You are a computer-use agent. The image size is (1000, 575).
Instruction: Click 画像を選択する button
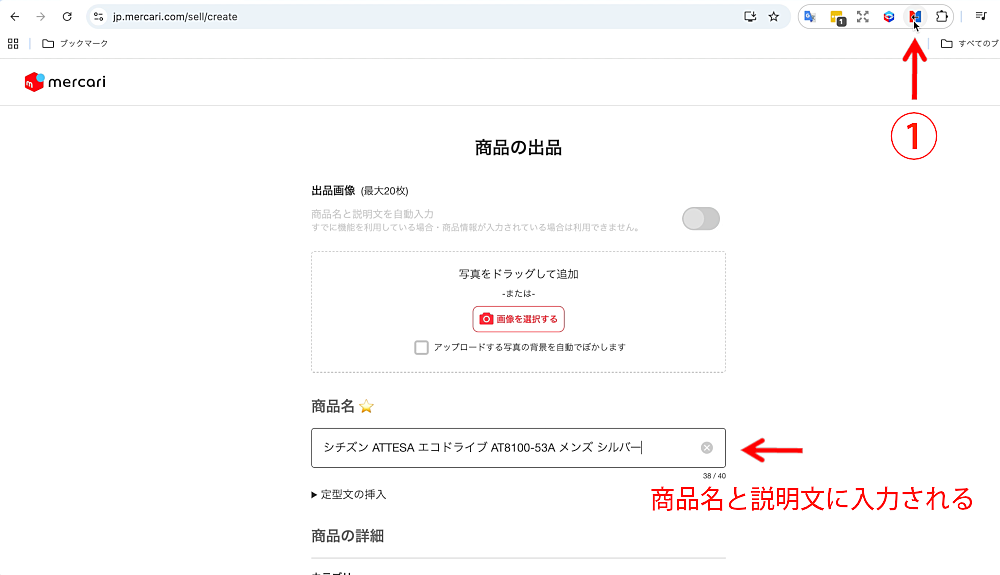click(518, 319)
